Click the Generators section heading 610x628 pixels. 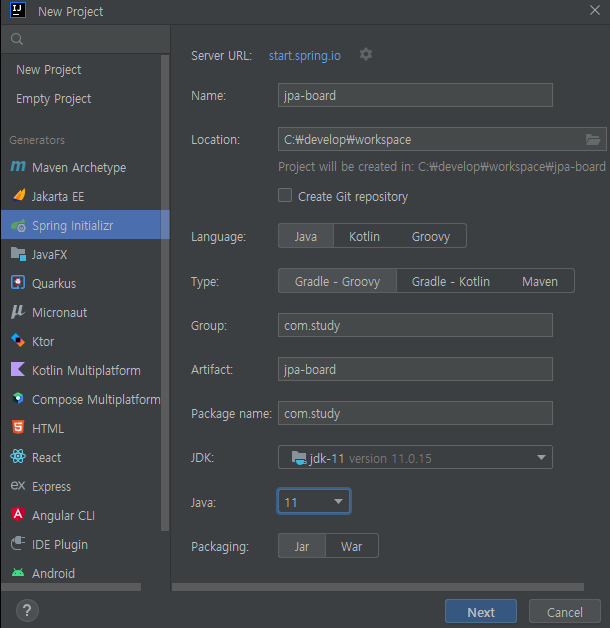(x=37, y=140)
